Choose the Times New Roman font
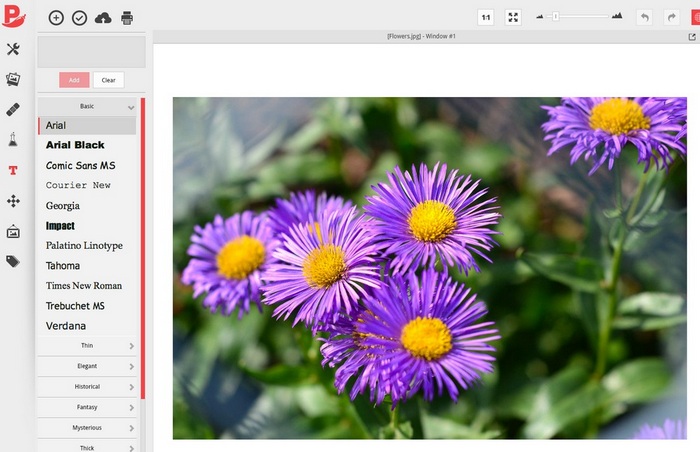 tap(84, 286)
